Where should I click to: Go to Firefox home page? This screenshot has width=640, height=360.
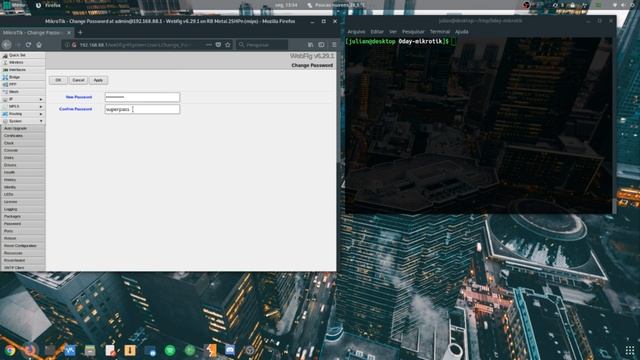pyautogui.click(x=39, y=44)
